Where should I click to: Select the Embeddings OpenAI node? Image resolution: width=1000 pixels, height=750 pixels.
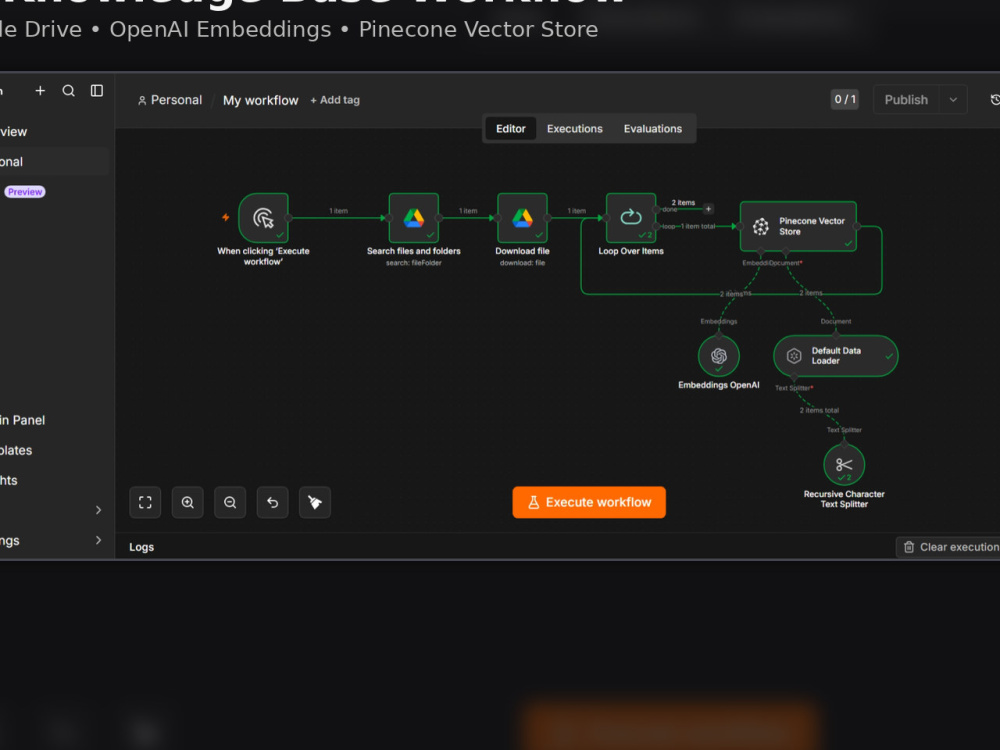pos(719,356)
